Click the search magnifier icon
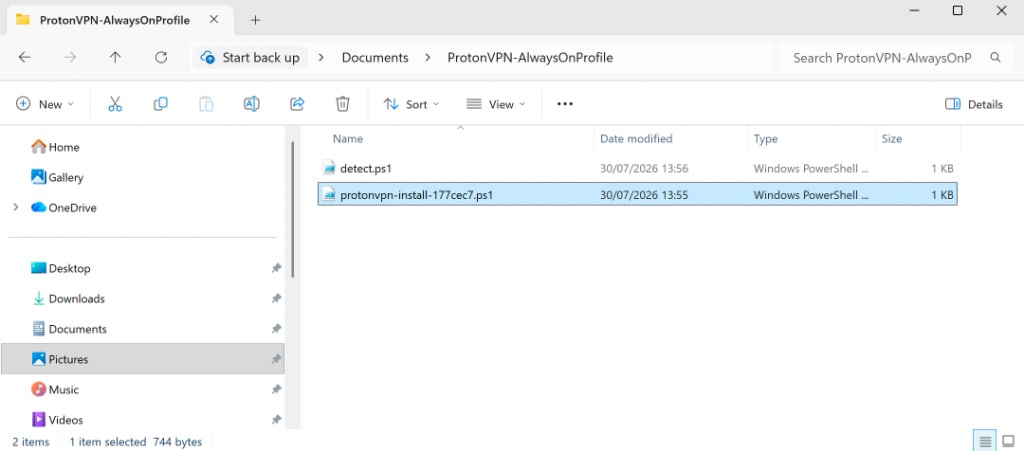1024x451 pixels. click(x=995, y=57)
